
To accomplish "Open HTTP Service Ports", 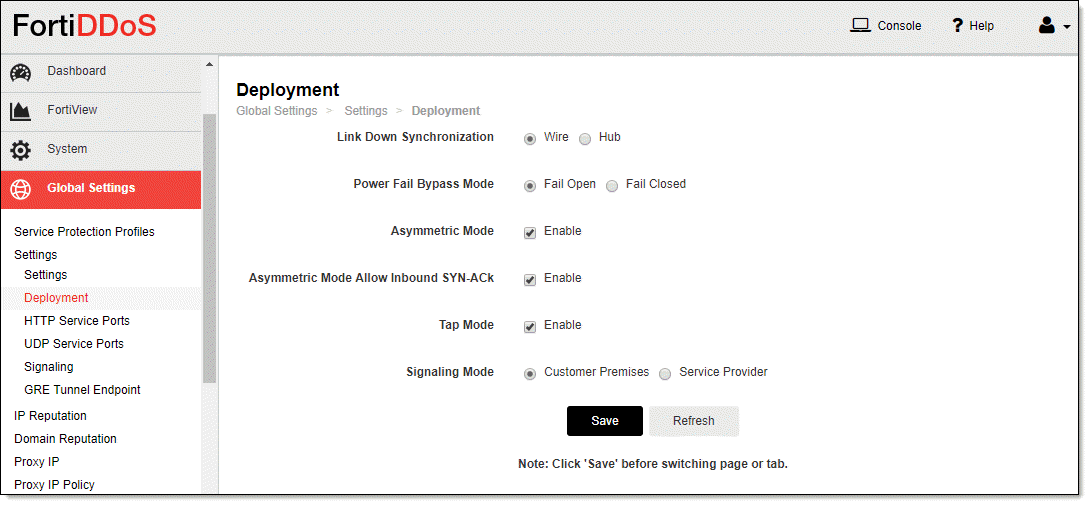I will click(x=77, y=320).
